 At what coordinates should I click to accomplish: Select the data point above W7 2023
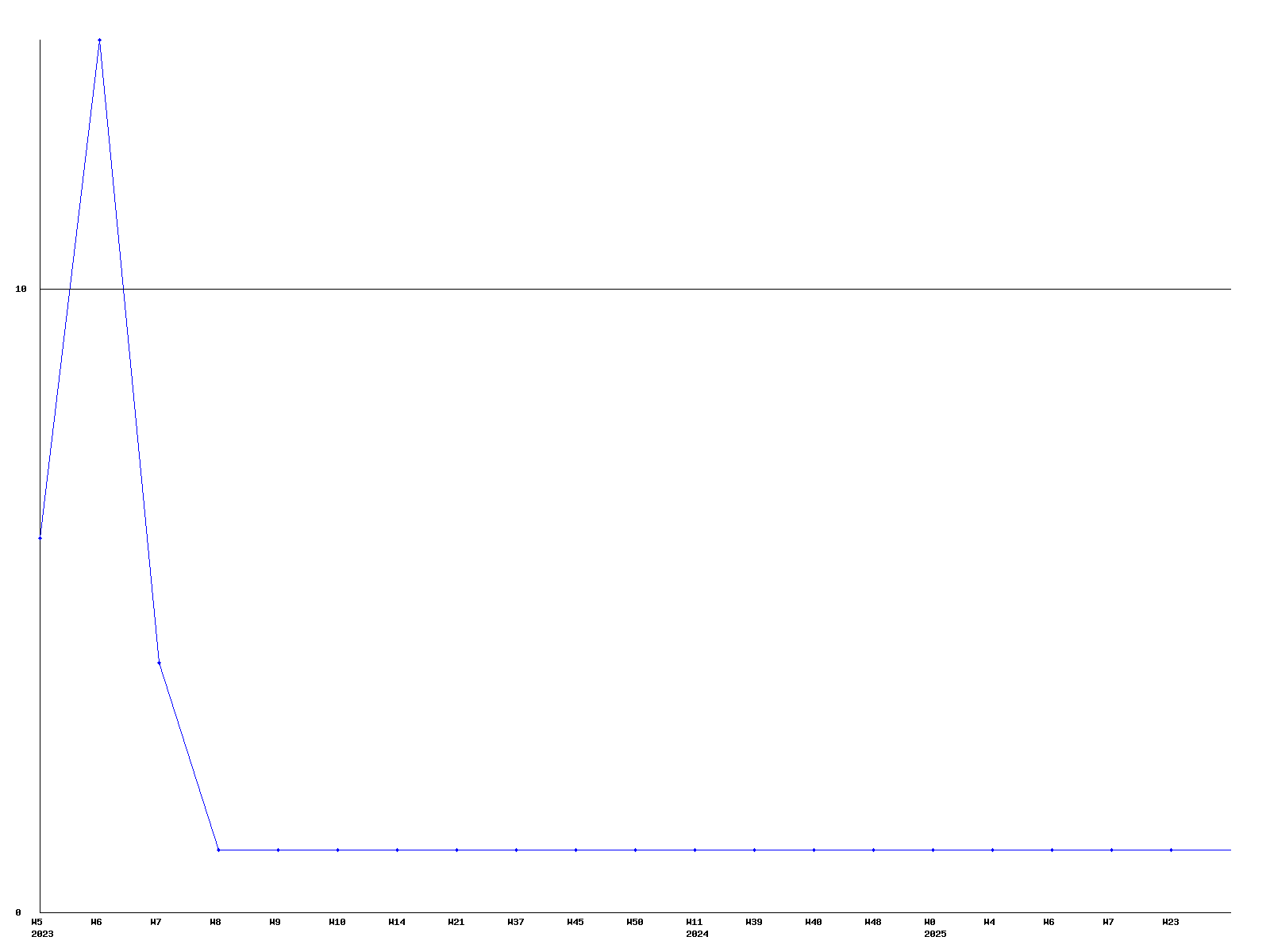click(159, 662)
